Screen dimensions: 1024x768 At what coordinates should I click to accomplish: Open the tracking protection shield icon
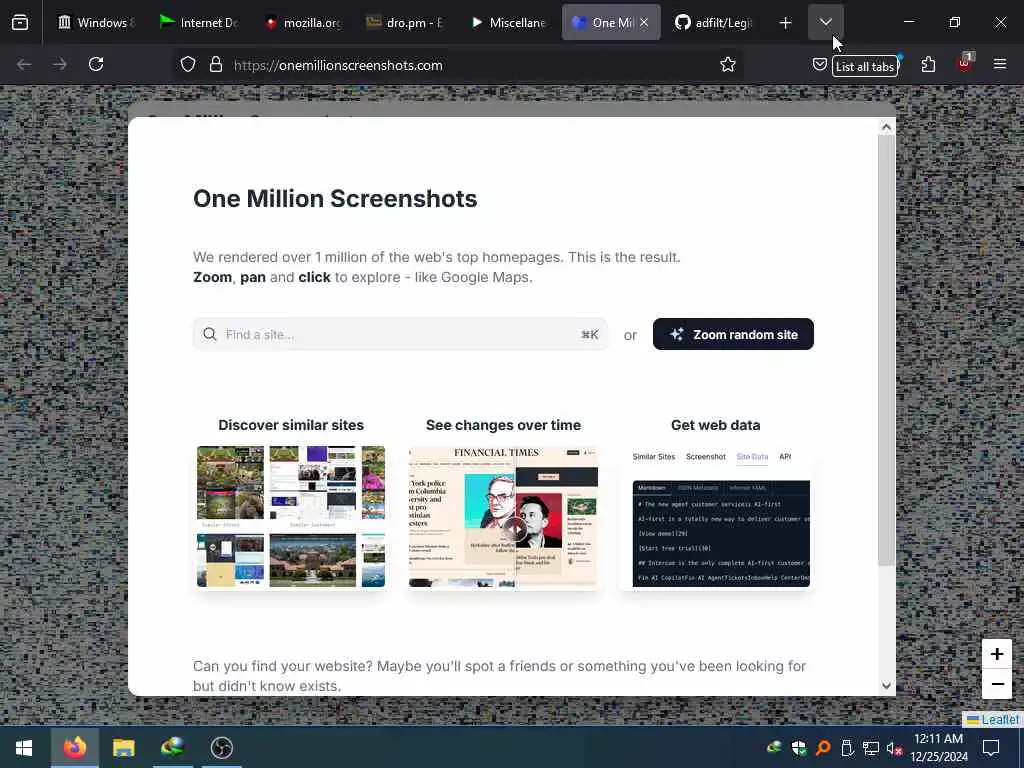coord(188,64)
